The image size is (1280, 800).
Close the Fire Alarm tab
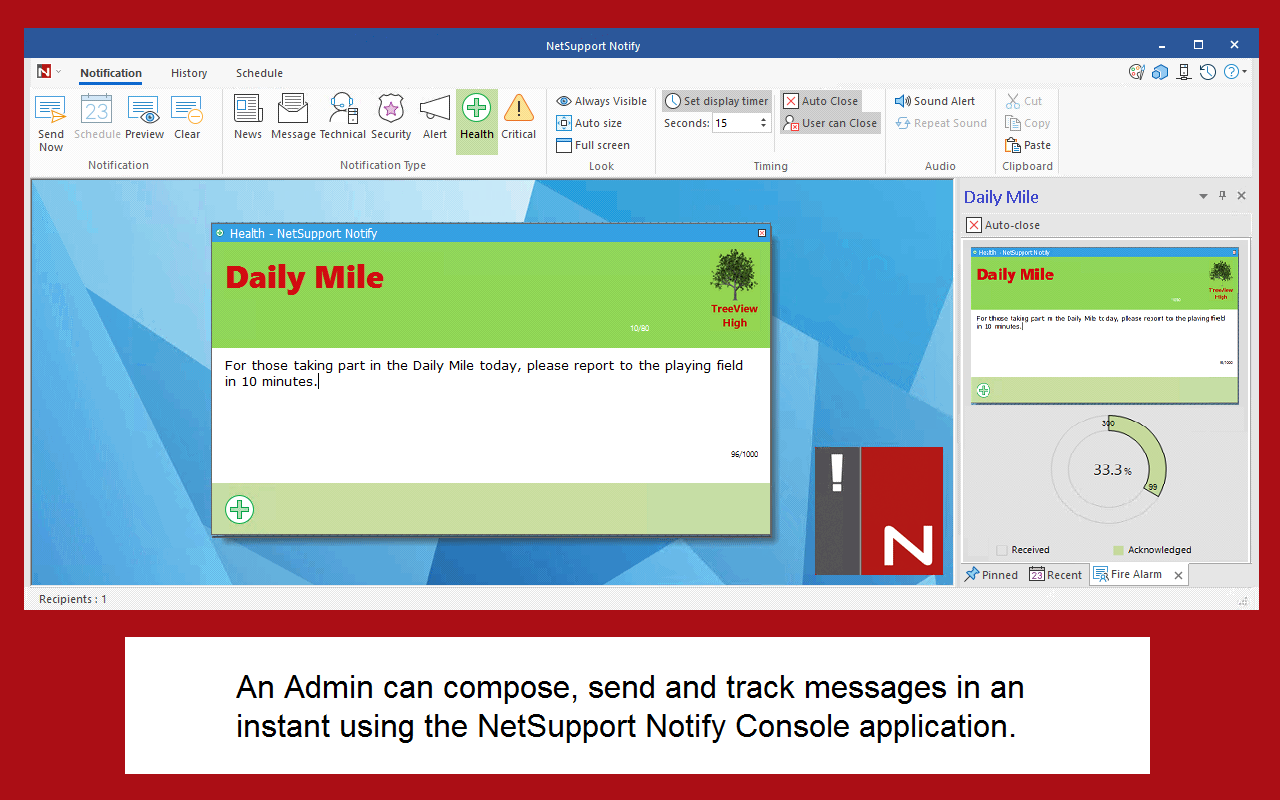pos(1178,575)
